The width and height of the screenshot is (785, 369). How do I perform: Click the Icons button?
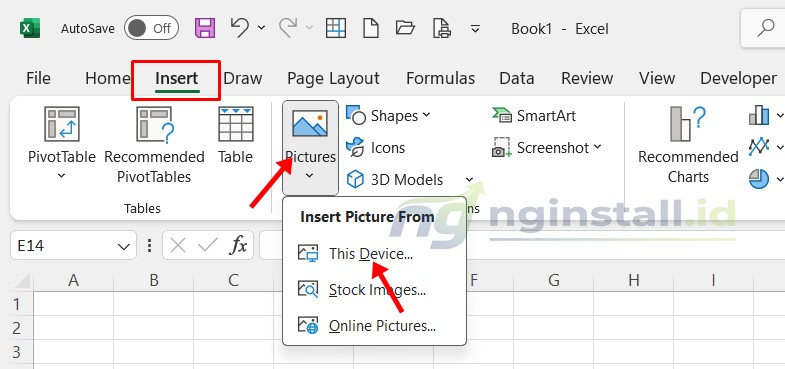[x=376, y=148]
